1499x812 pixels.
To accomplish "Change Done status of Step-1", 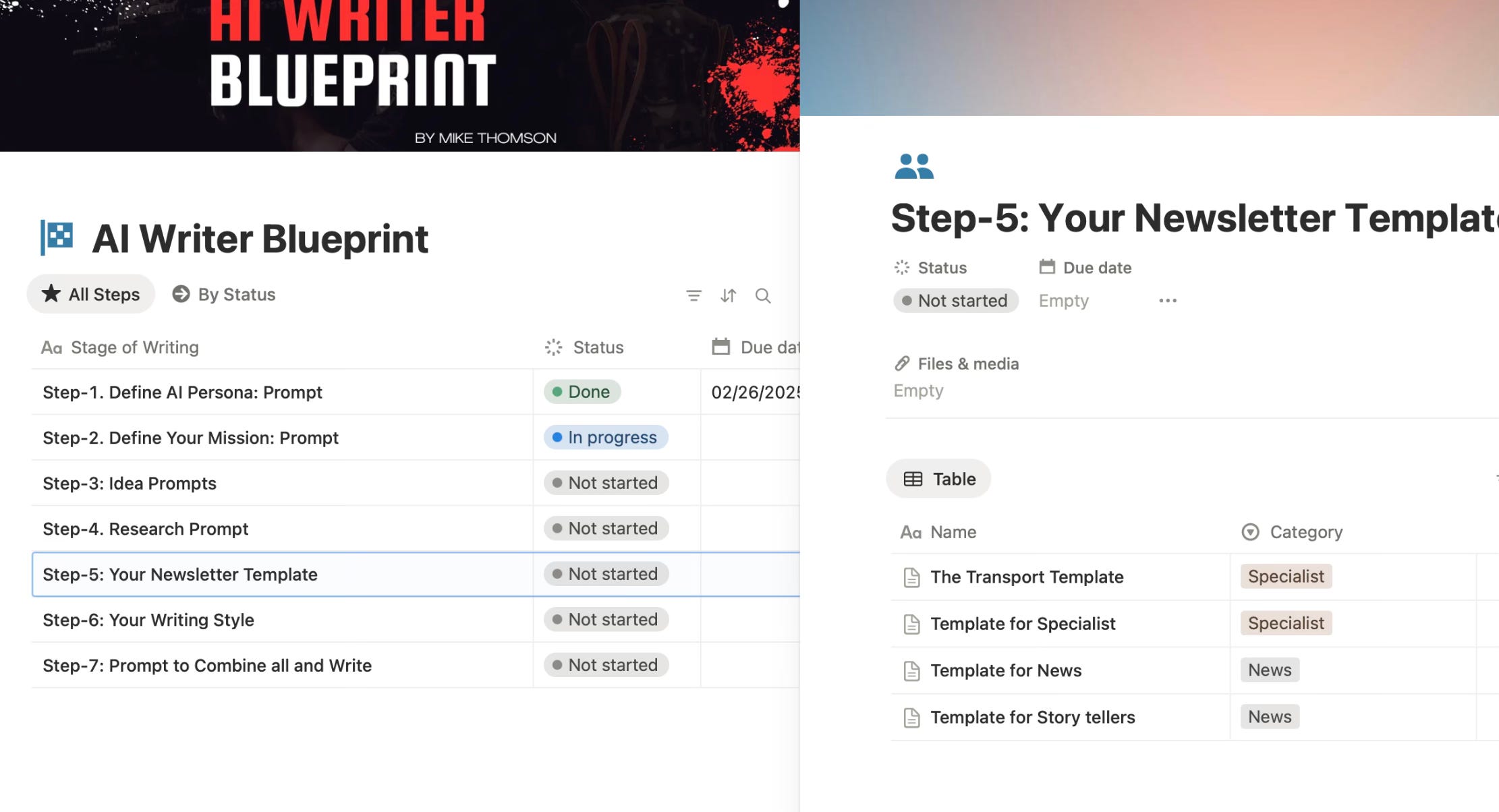I will point(582,392).
